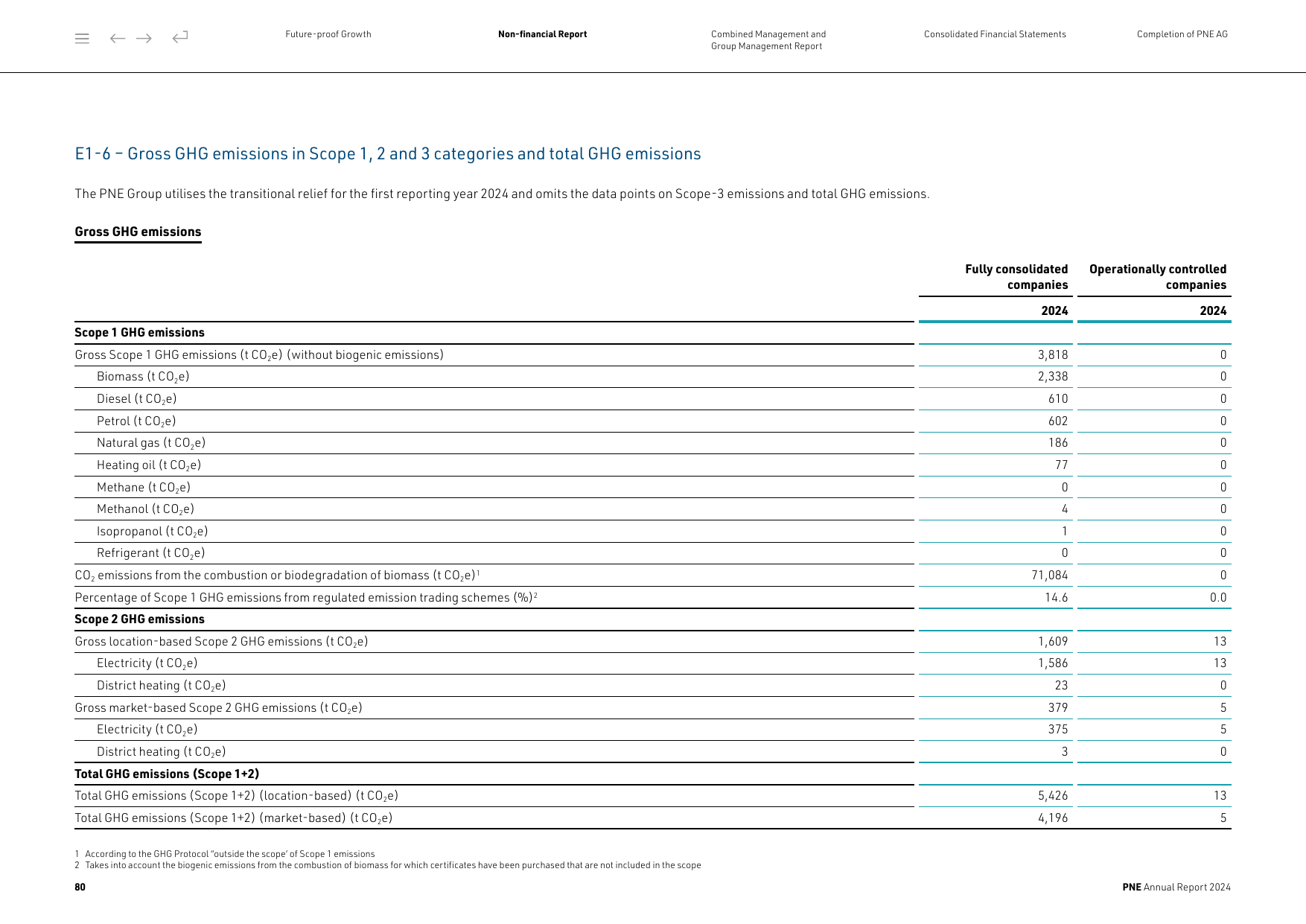Click footnote 2 about biogenic emissions certificates
The height and width of the screenshot is (924, 1306).
(388, 865)
